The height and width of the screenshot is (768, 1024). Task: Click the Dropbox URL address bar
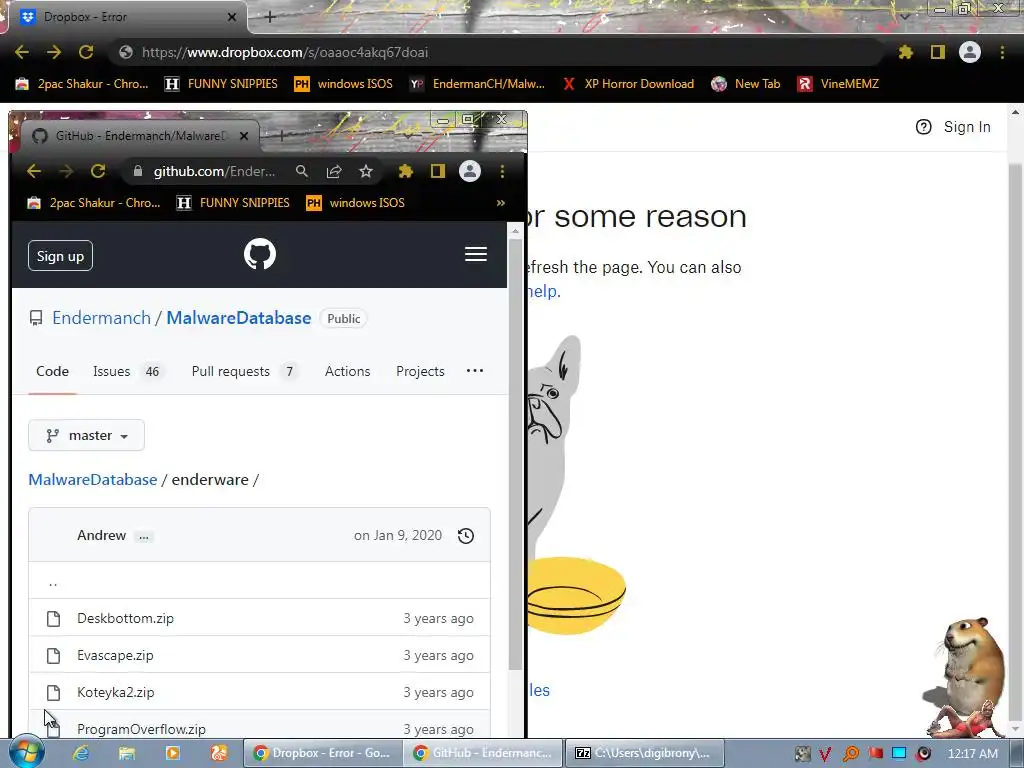coord(496,52)
